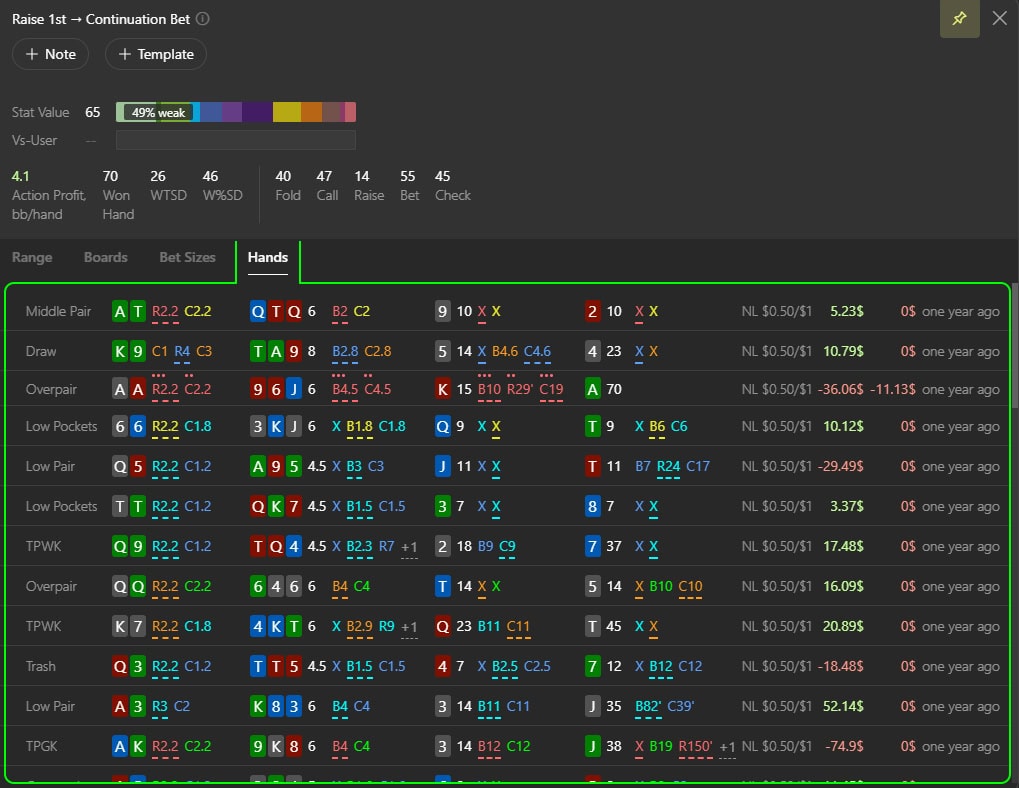Select the Boards tab

(106, 257)
